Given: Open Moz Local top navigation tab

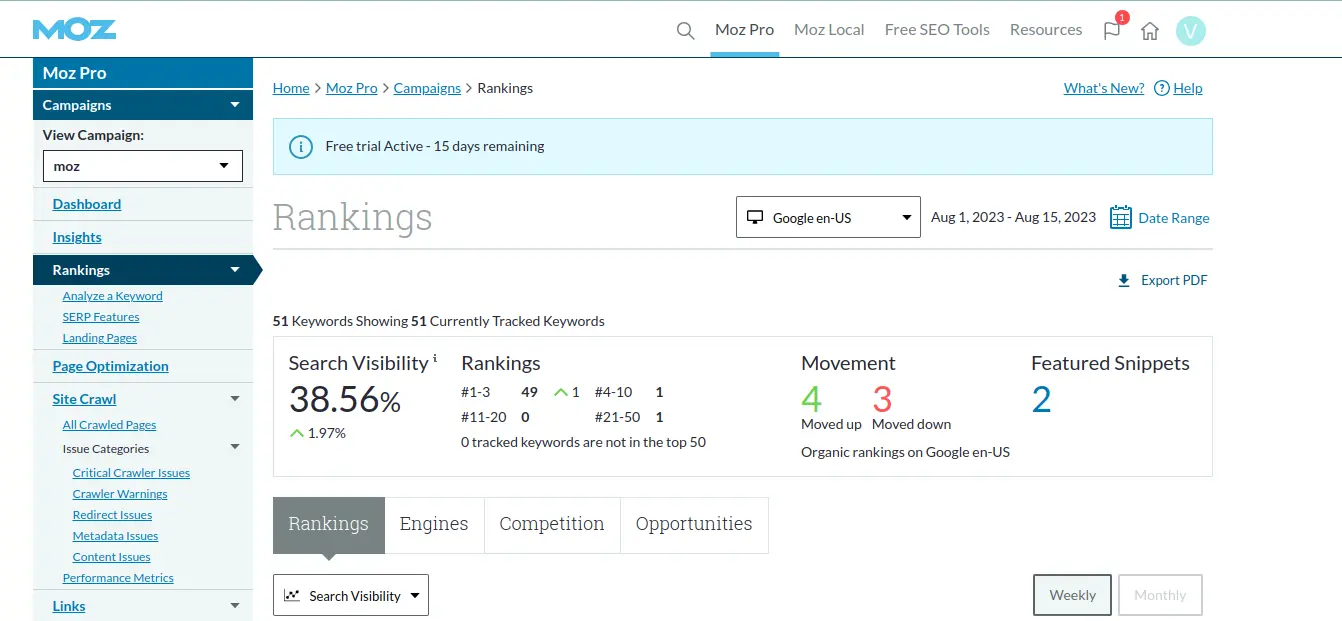Looking at the screenshot, I should (829, 30).
